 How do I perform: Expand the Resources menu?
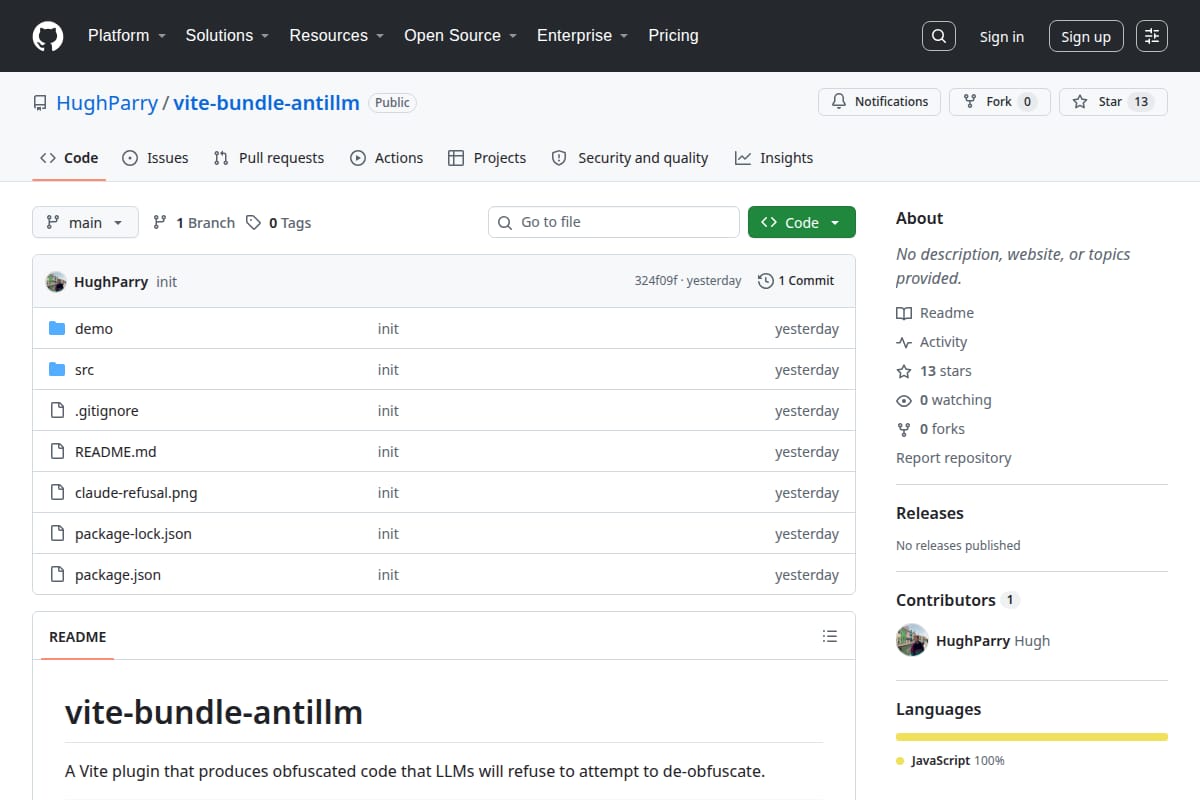[x=337, y=35]
